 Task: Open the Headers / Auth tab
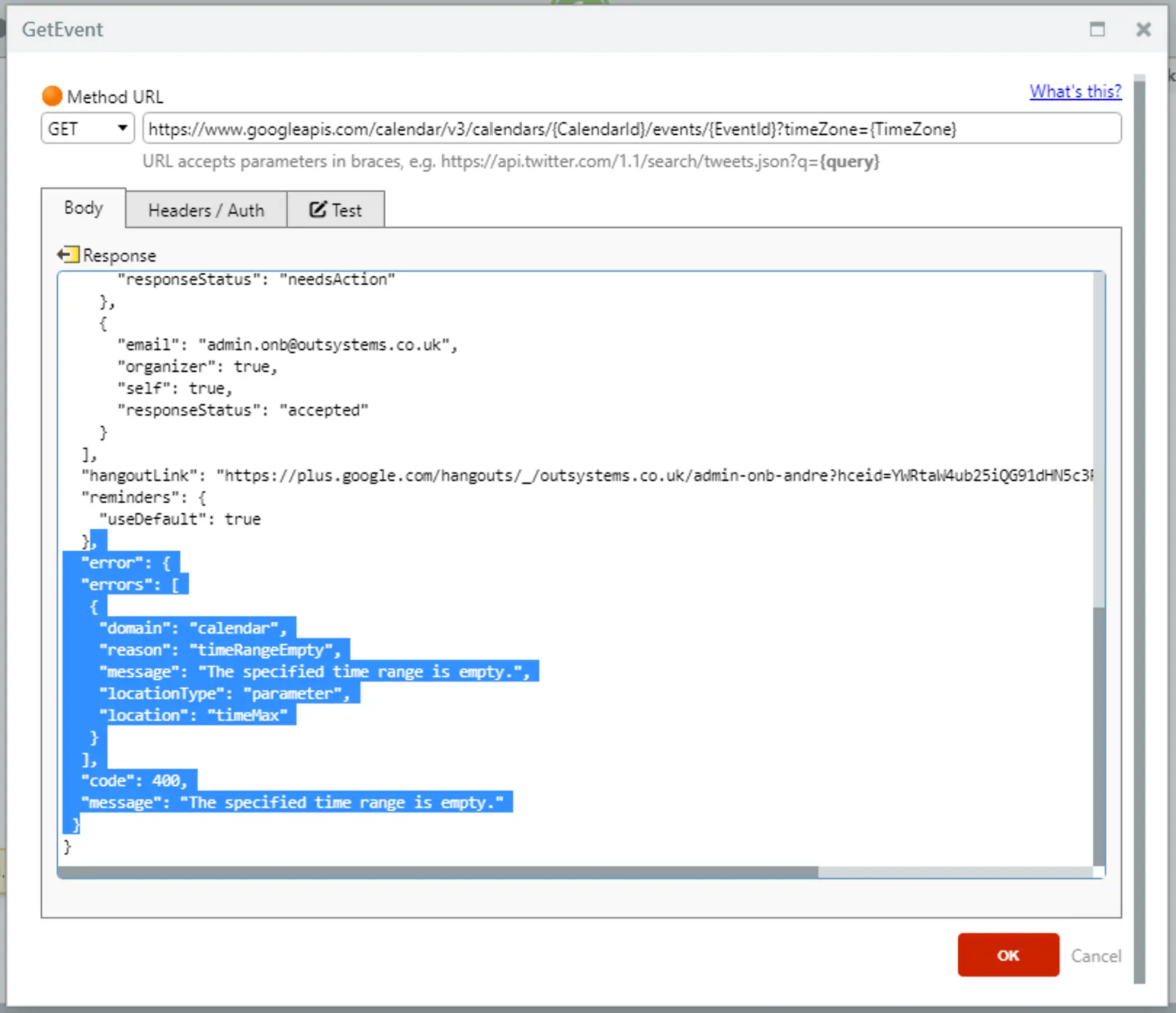click(x=206, y=209)
